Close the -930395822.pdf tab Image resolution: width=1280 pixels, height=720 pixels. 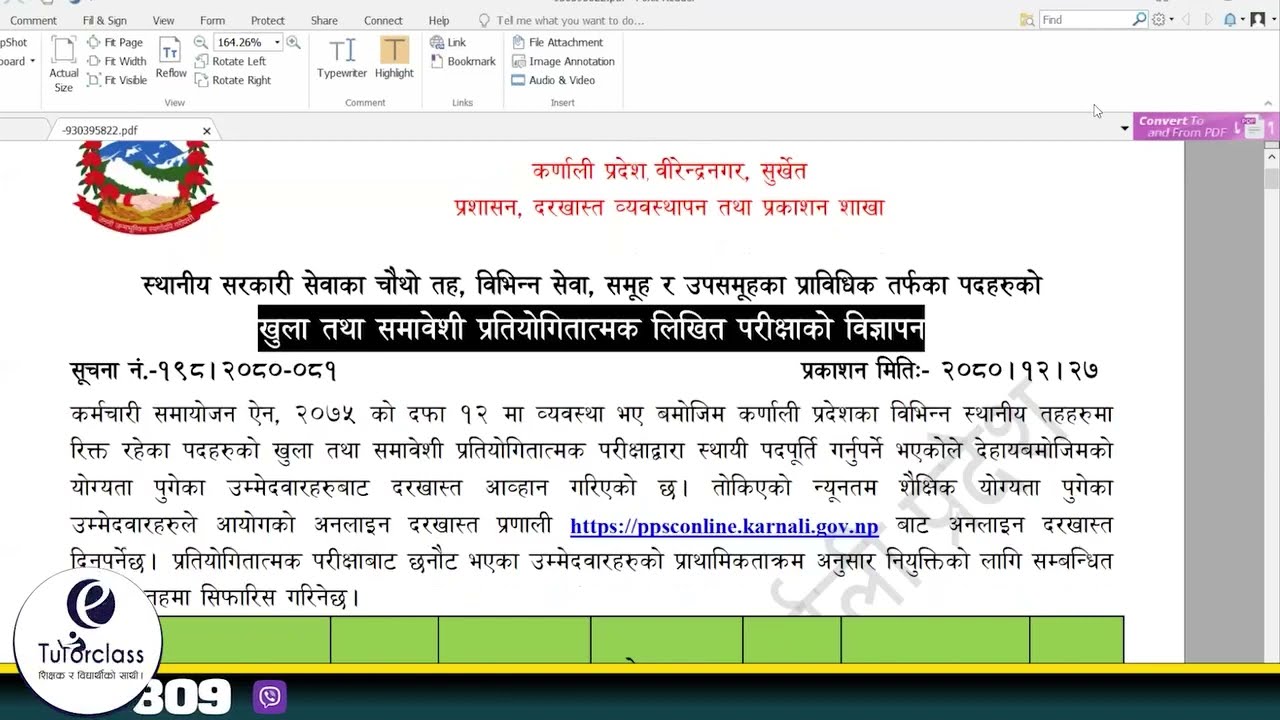coord(207,130)
